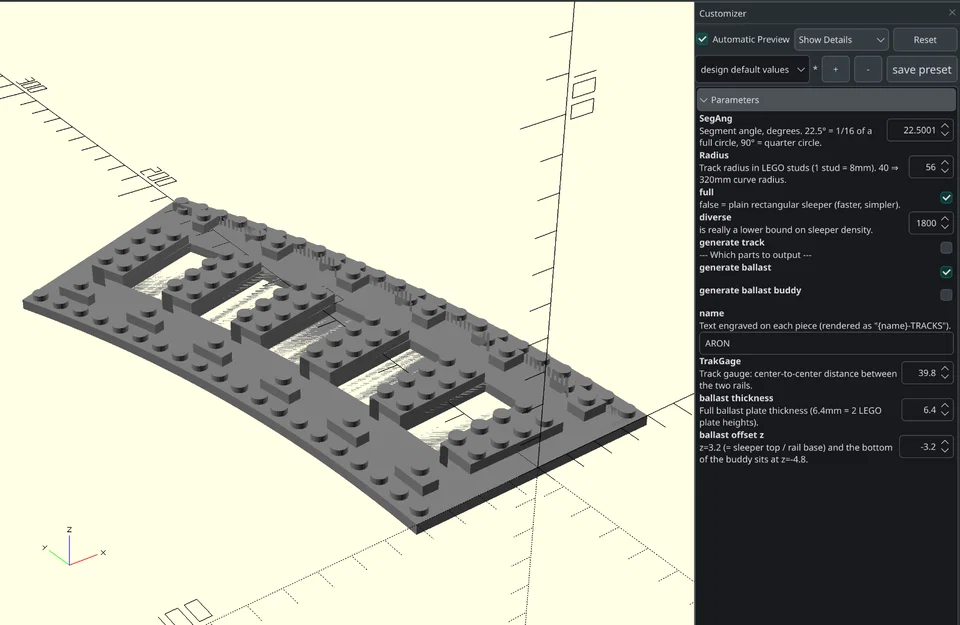Image resolution: width=960 pixels, height=625 pixels.
Task: Add a new preset with plus button
Action: click(835, 70)
